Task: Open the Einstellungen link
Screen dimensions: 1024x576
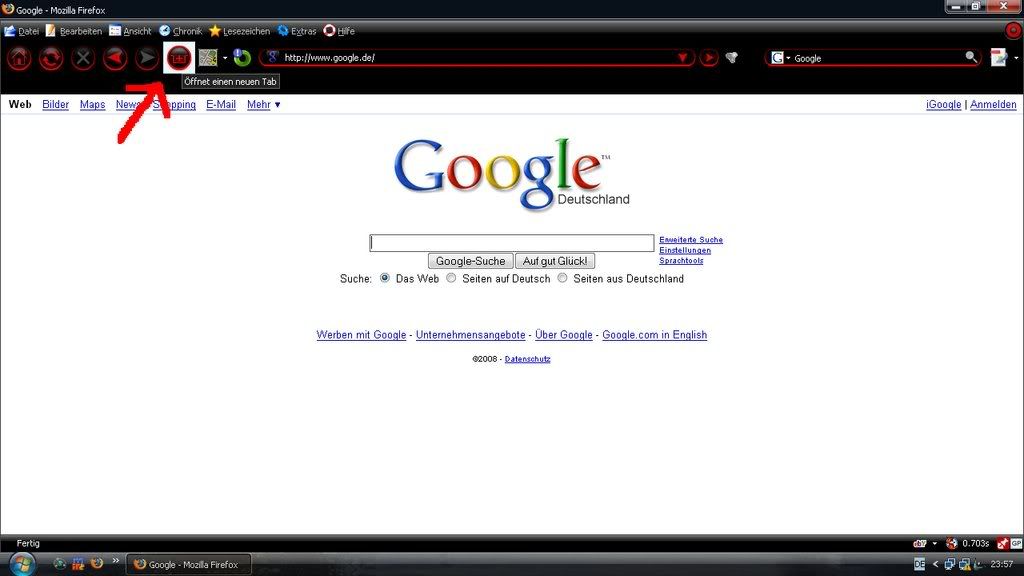Action: 685,250
